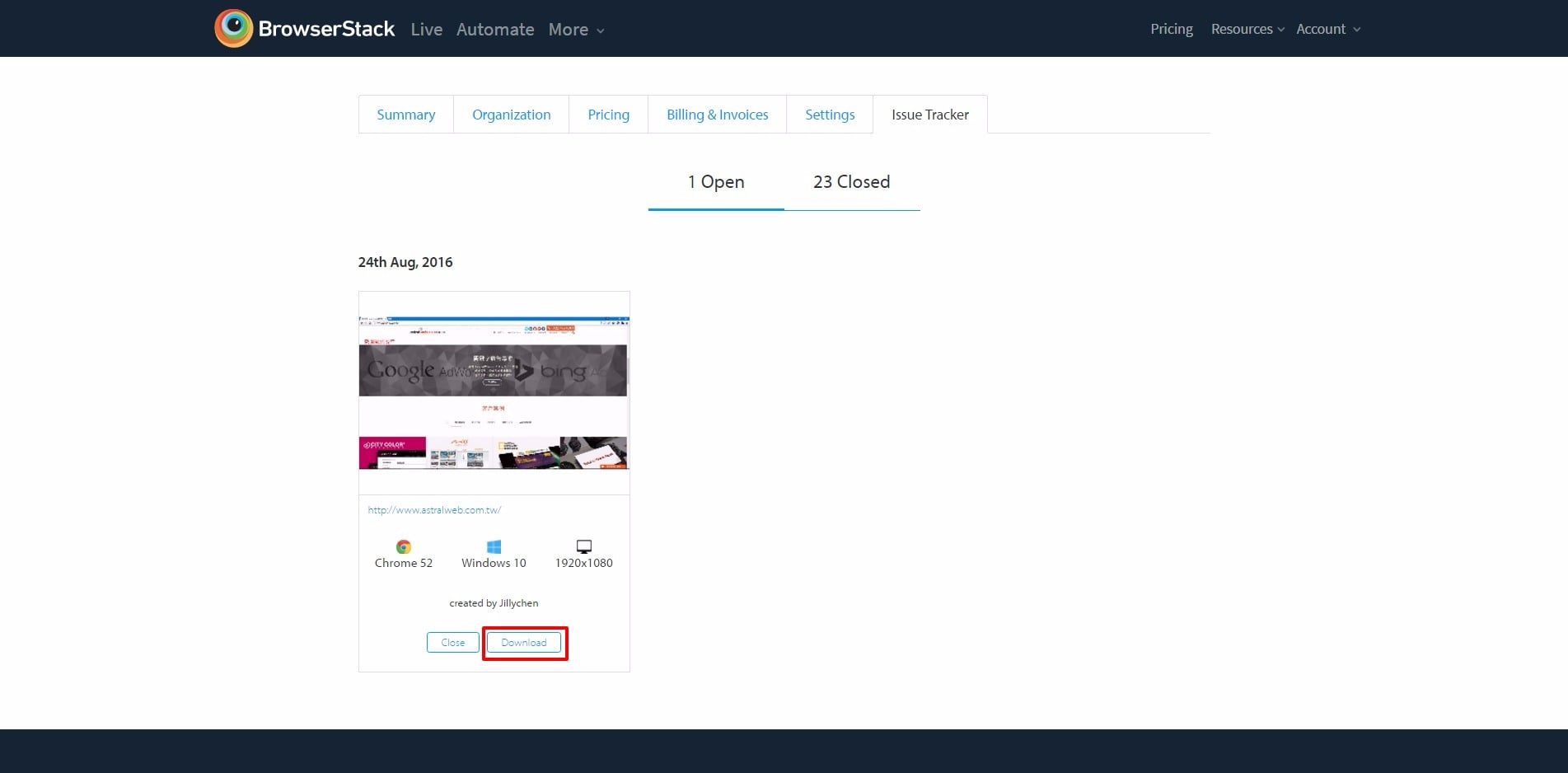Select the Pricing account tab

tap(608, 115)
